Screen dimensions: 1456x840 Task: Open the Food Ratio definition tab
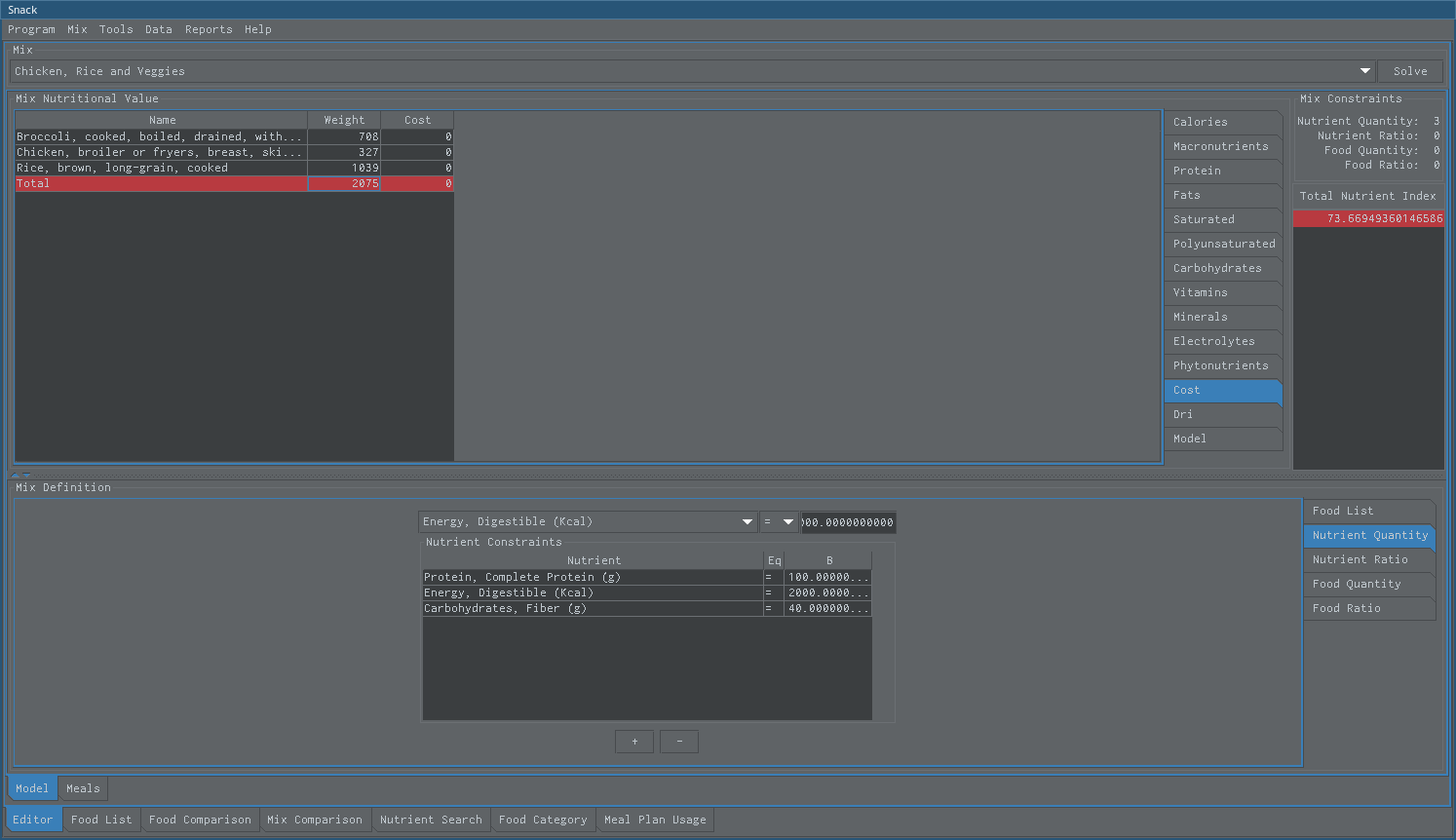click(1369, 608)
